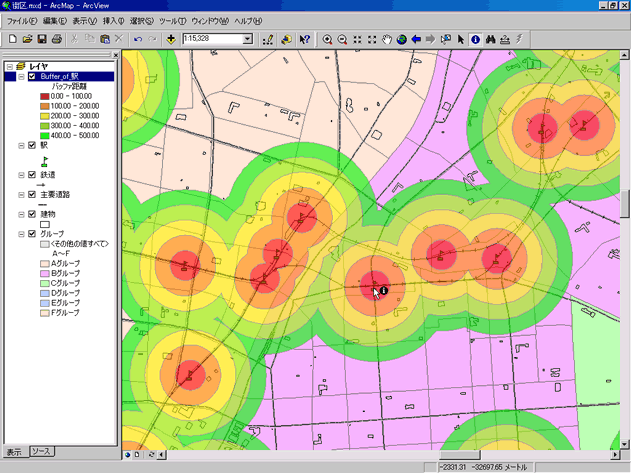Click the Hyperlink lightning icon
The width and height of the screenshot is (631, 473).
tap(520, 39)
